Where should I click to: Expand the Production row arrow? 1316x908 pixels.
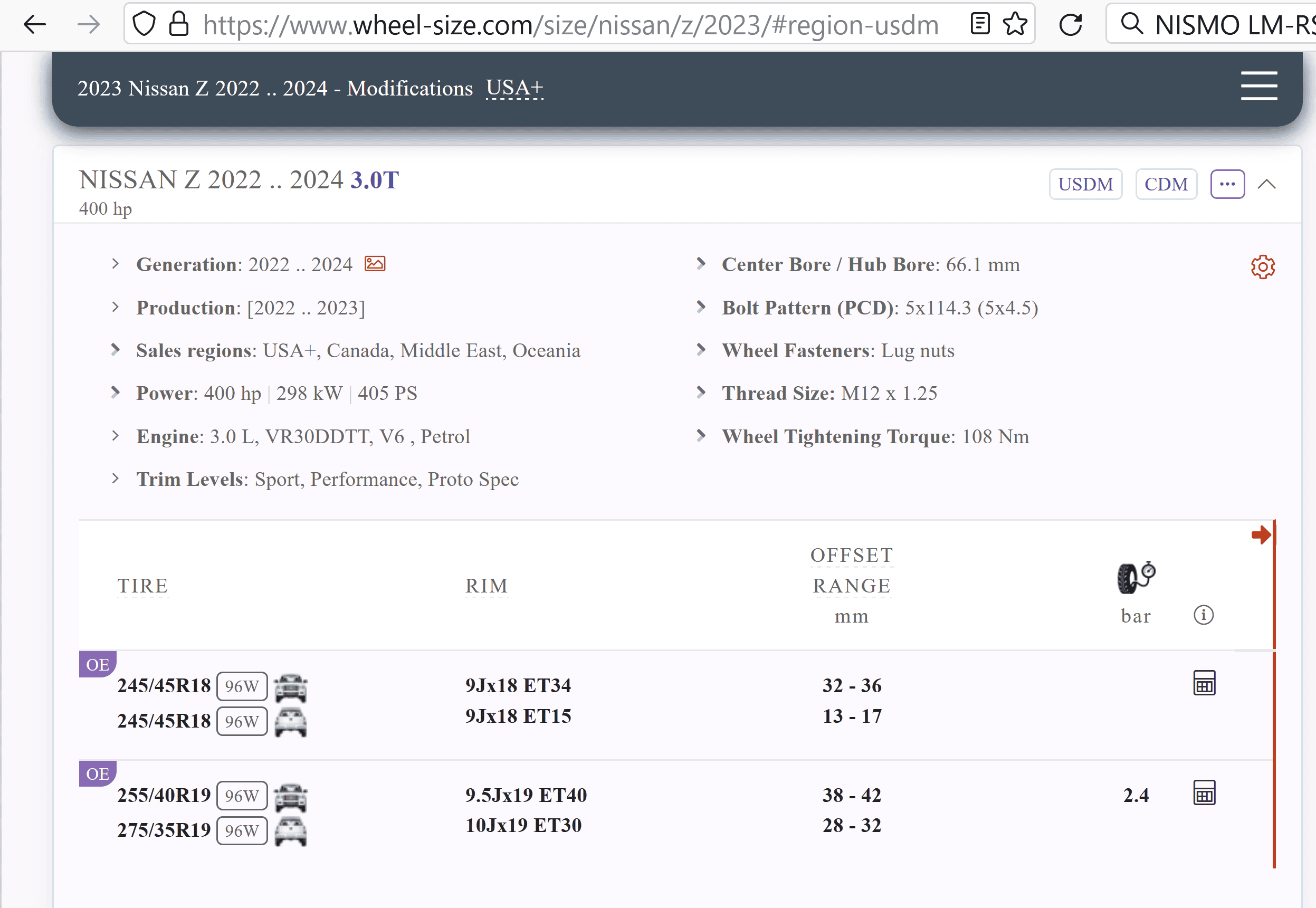(116, 307)
